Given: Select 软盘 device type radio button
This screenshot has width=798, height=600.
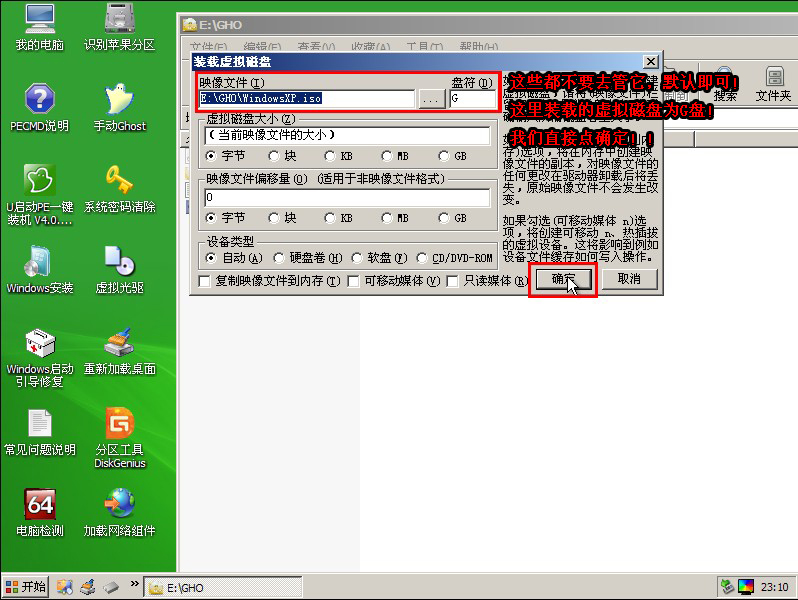Looking at the screenshot, I should (356, 258).
